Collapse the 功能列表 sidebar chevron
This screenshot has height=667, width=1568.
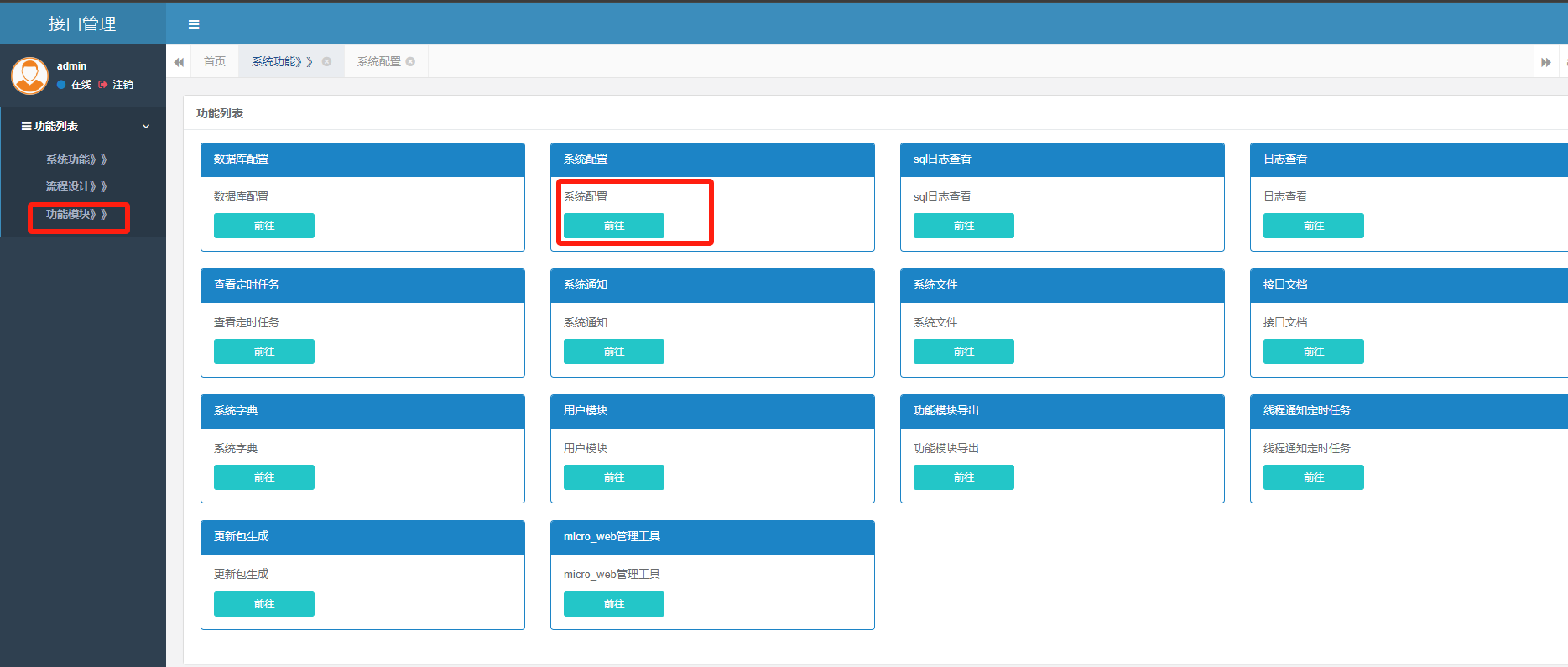pyautogui.click(x=146, y=127)
